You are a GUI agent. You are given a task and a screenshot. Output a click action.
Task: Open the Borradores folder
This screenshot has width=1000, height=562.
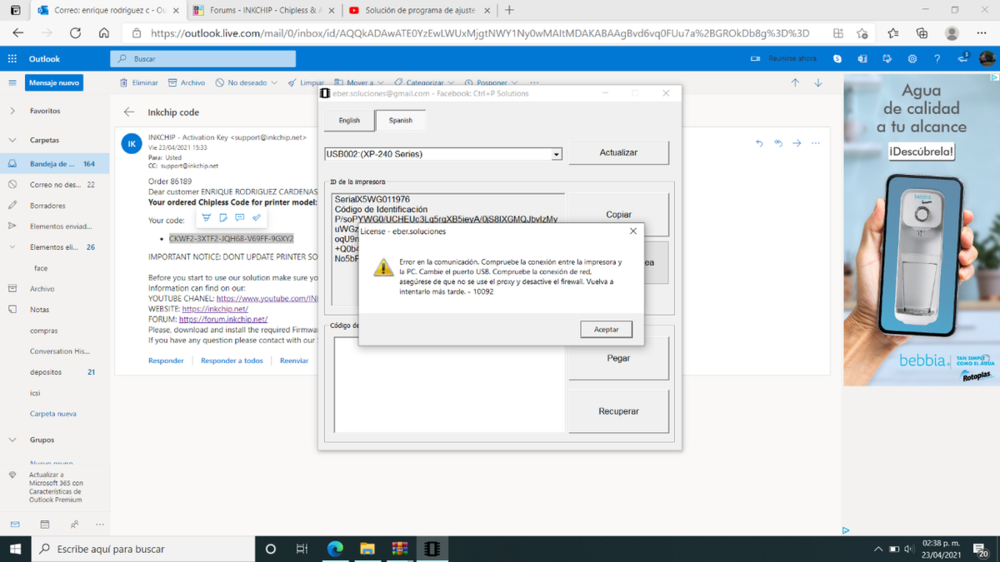pos(55,205)
